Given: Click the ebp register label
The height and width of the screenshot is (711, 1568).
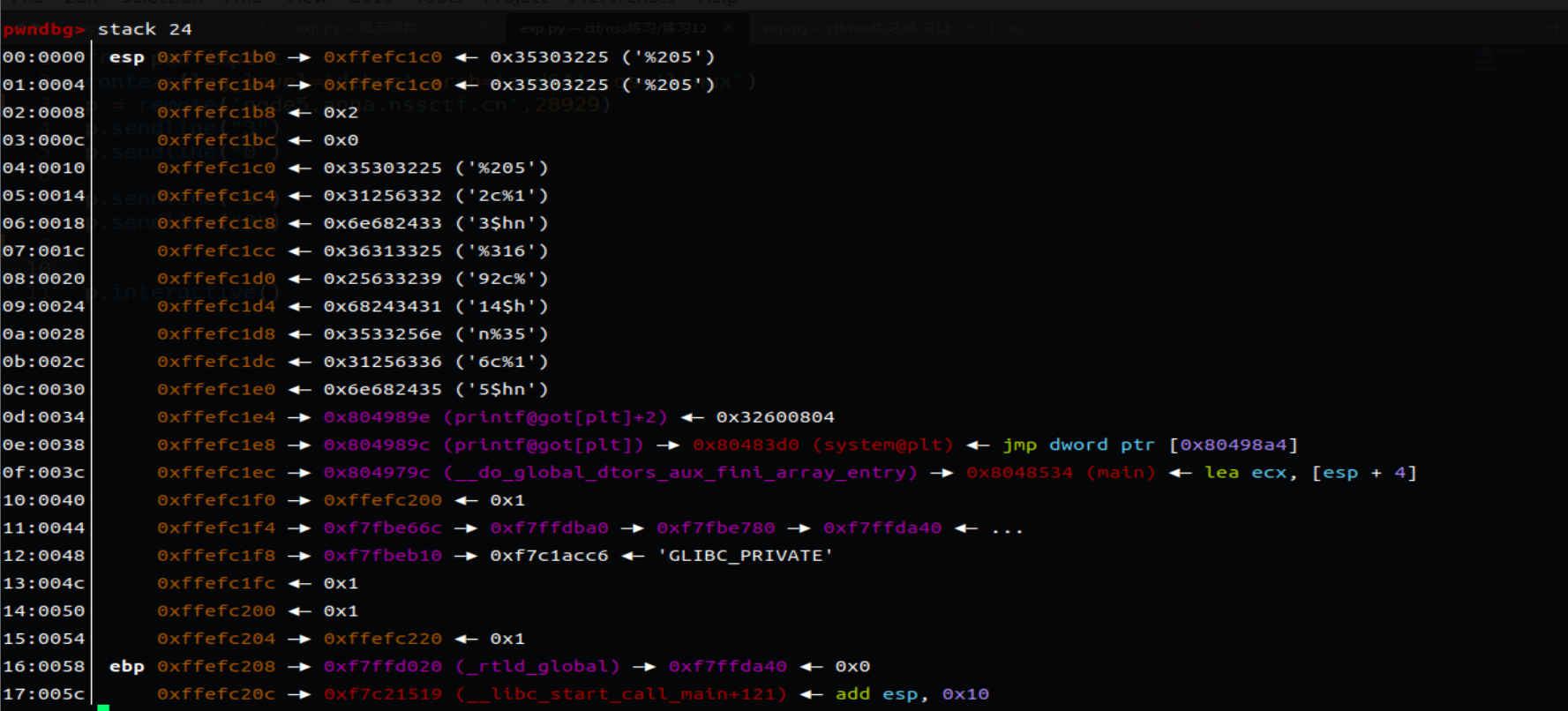Looking at the screenshot, I should pos(126,667).
